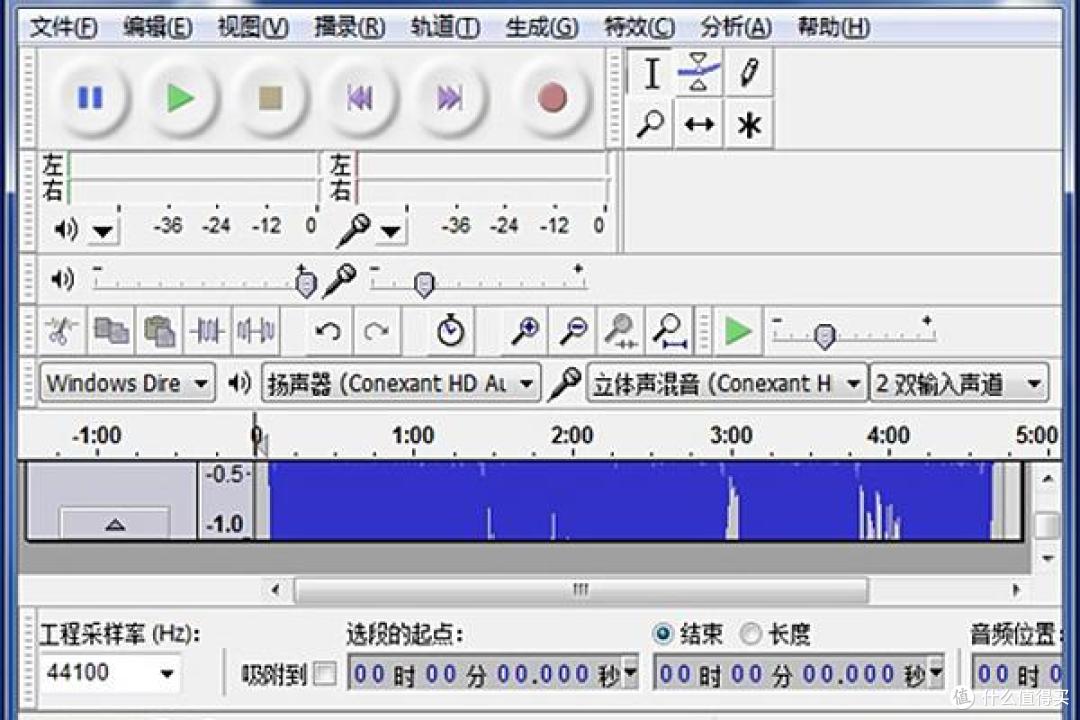Screen dimensions: 1080x720
Task: Zoom in on the waveform
Action: click(526, 331)
